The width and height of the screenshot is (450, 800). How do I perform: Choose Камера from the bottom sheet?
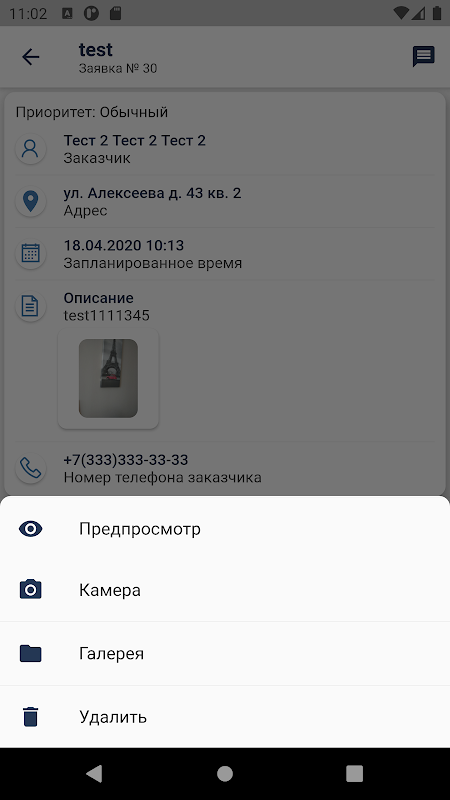[x=225, y=590]
